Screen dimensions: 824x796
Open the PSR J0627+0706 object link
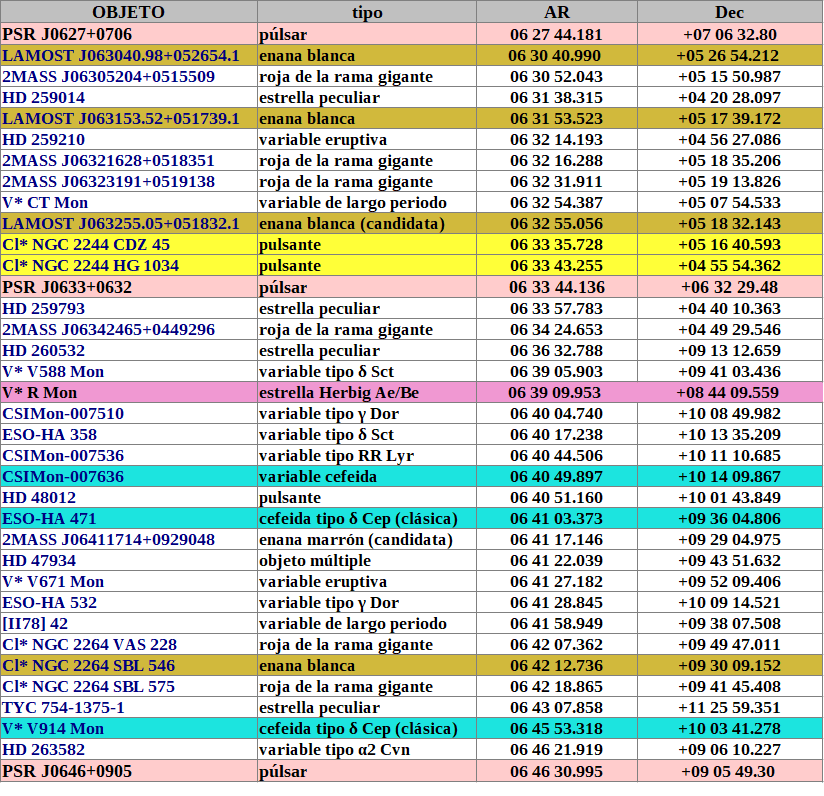[67, 35]
